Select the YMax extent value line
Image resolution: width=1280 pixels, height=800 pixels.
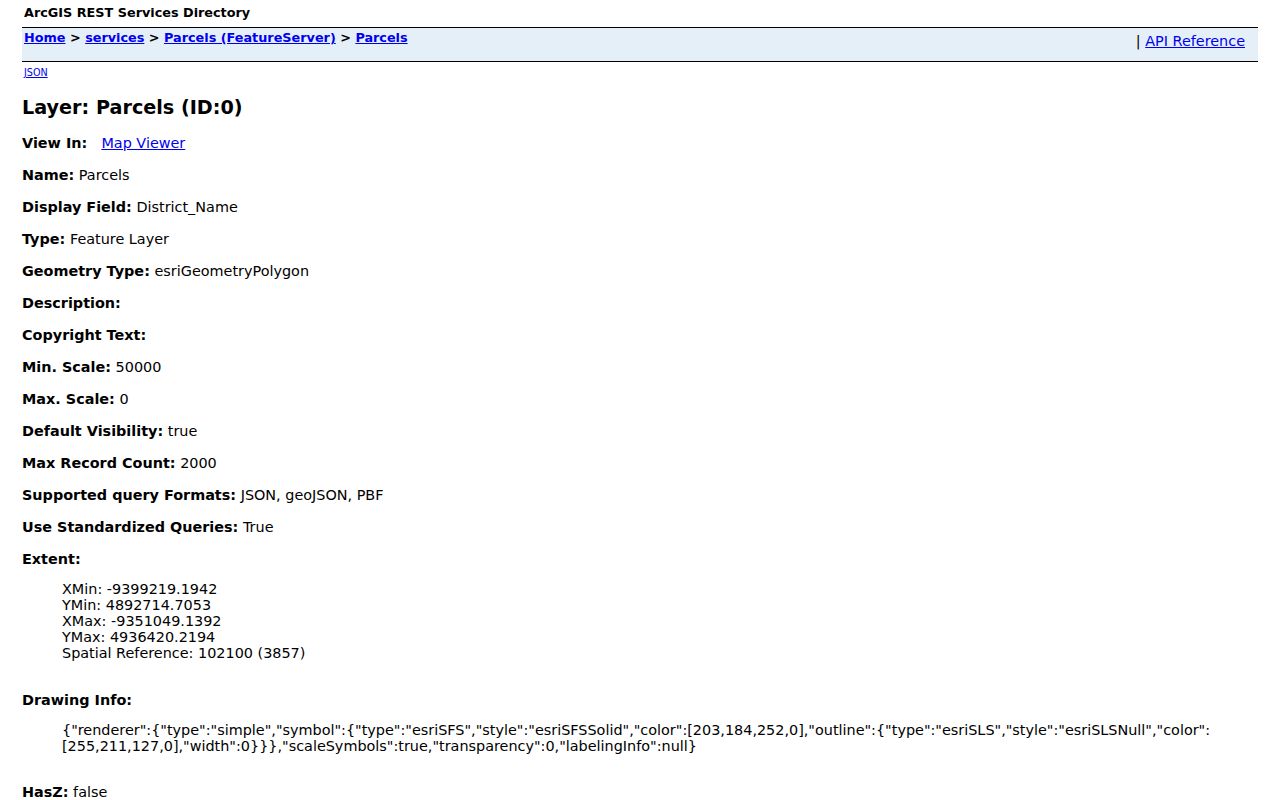tap(138, 637)
